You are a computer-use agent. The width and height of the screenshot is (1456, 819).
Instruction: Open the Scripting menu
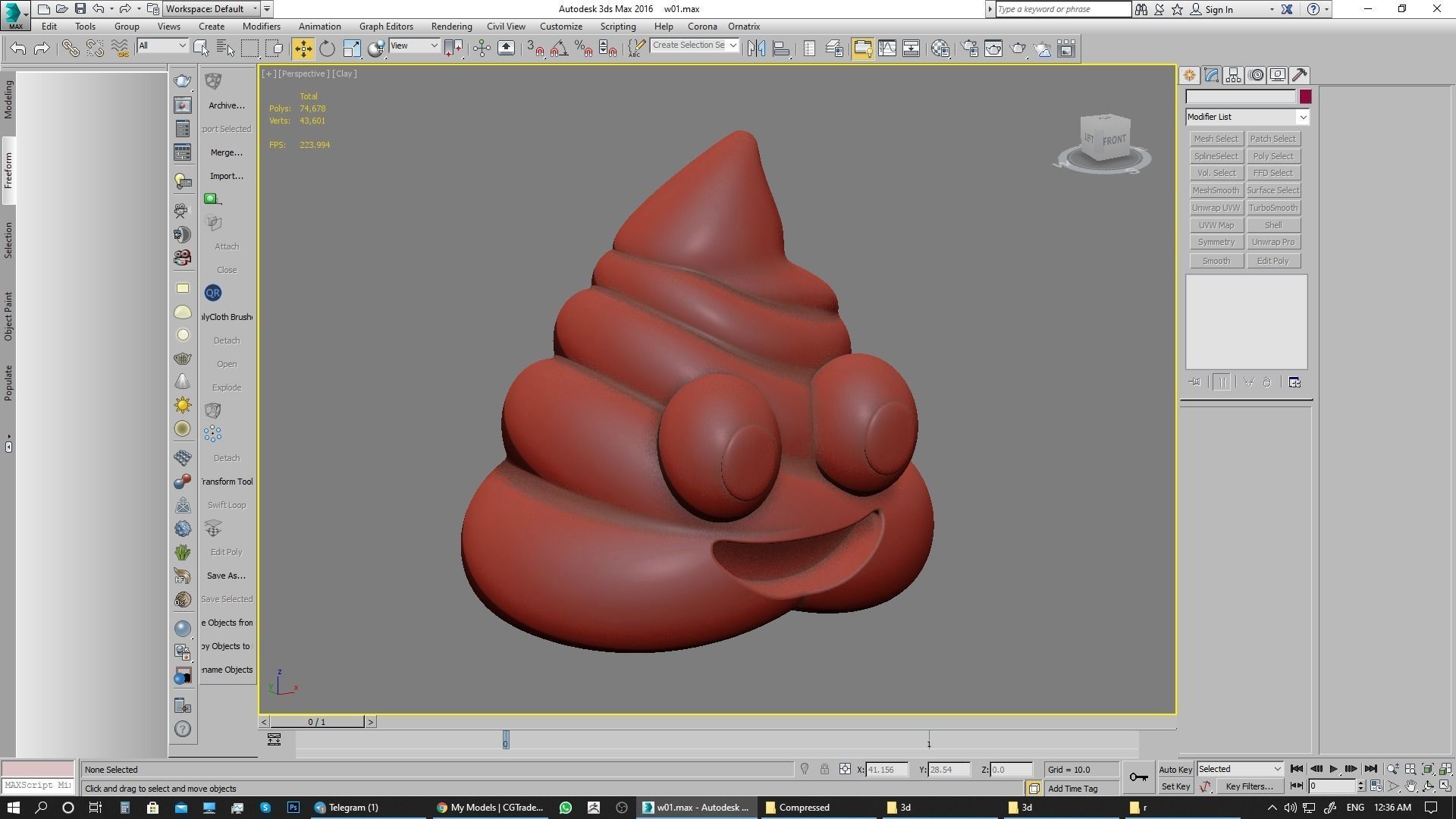coord(618,27)
